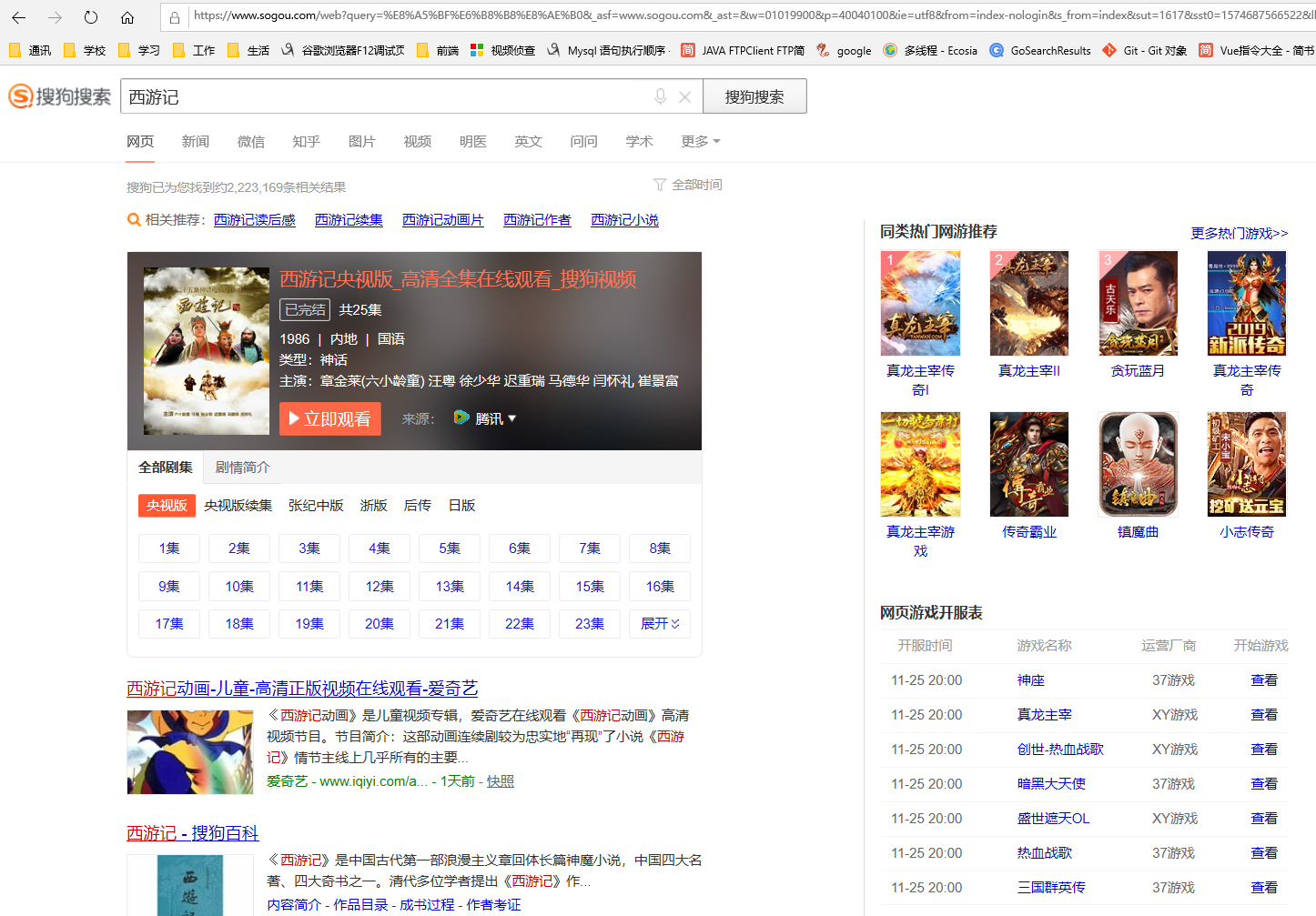Open the 西游记读后感 related search link
Screen dimensions: 1316x916
255,220
